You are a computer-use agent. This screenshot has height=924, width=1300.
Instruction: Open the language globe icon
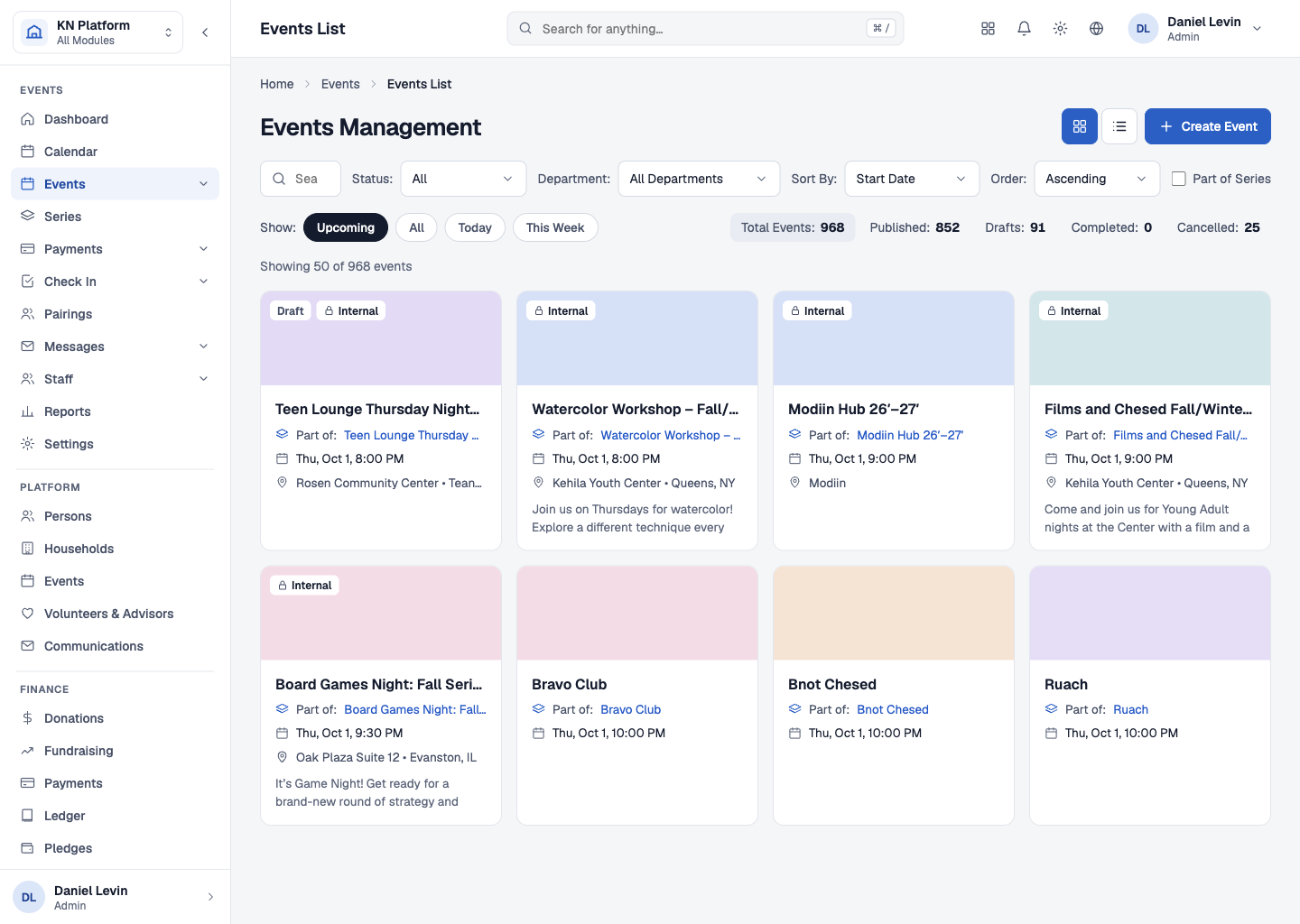click(x=1096, y=29)
